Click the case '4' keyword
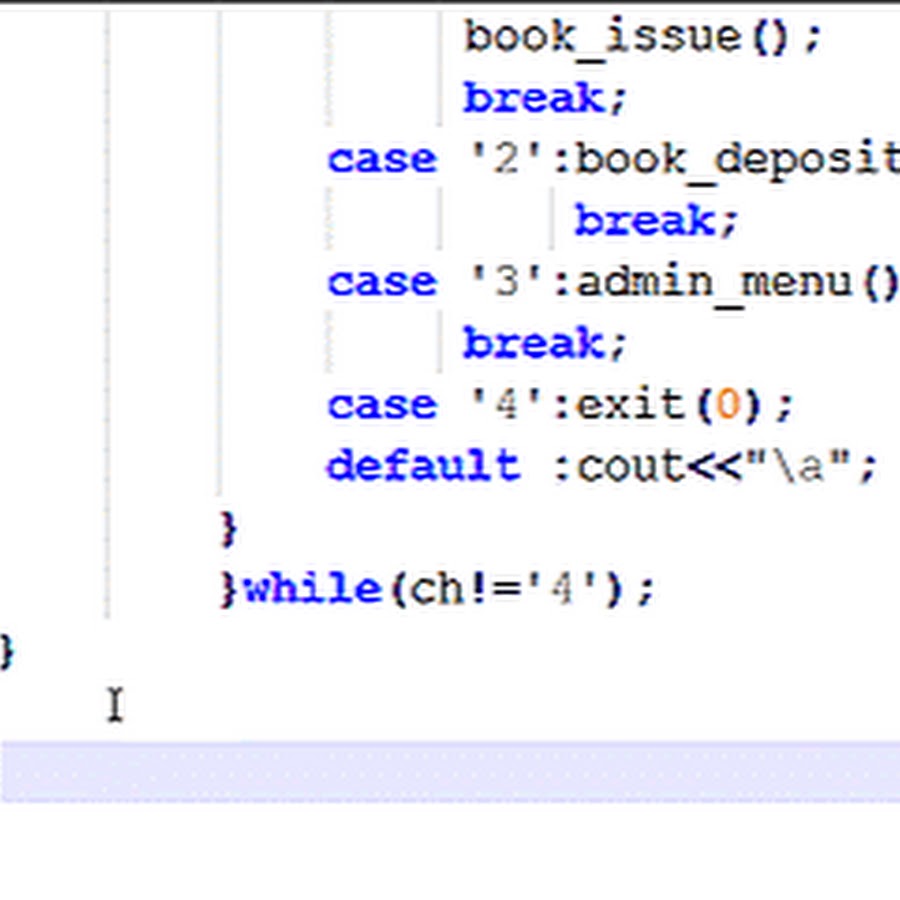This screenshot has height=900, width=900. tap(382, 405)
